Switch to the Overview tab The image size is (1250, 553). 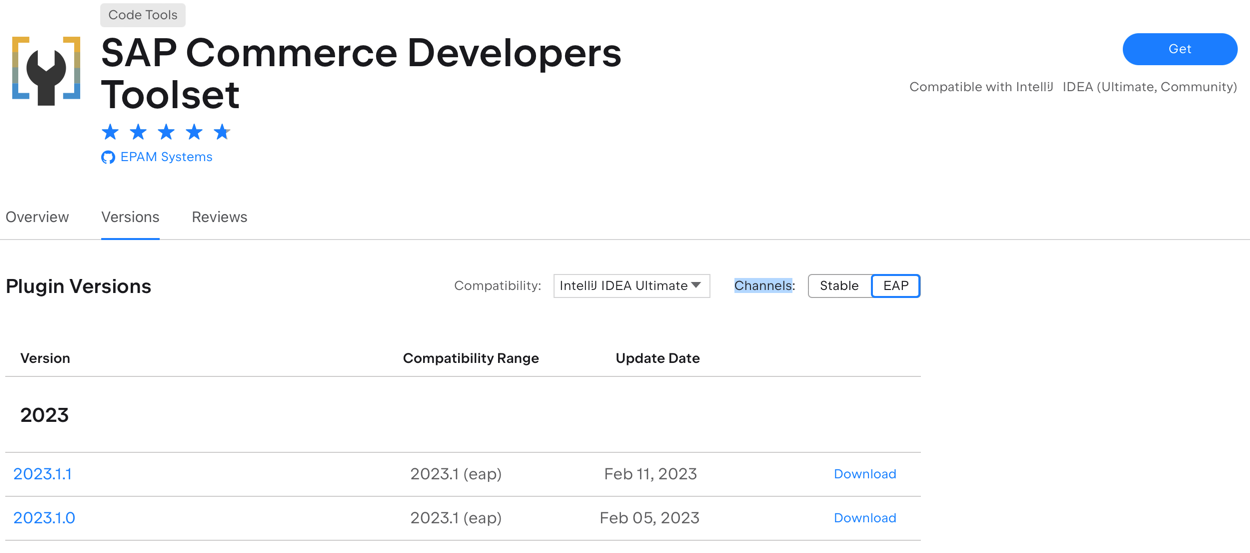coord(37,217)
